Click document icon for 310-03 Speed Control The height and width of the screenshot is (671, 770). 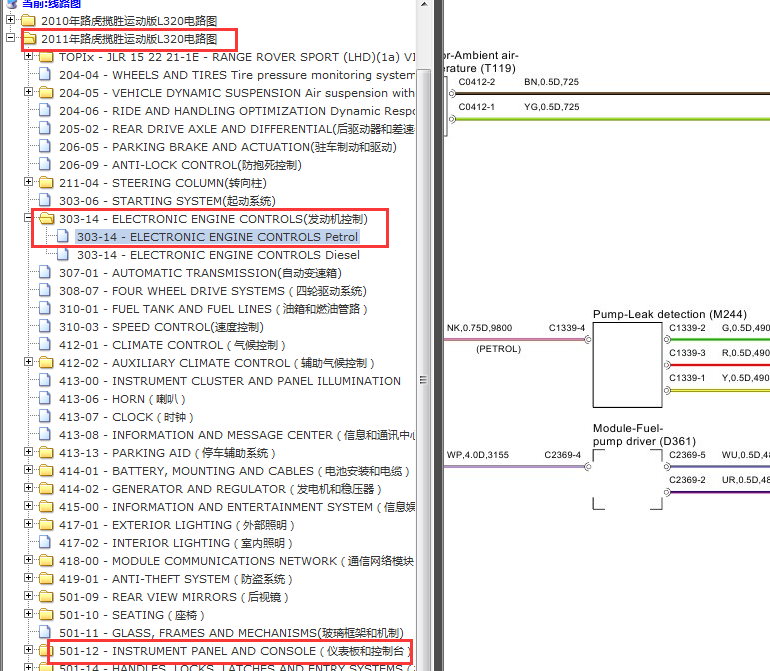[45, 326]
